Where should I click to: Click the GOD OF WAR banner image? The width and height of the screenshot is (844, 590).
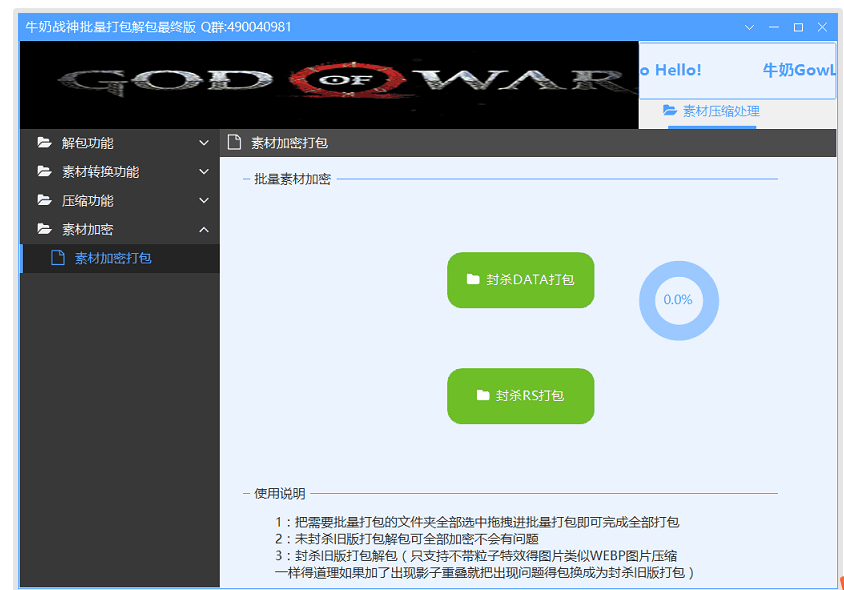coord(328,84)
